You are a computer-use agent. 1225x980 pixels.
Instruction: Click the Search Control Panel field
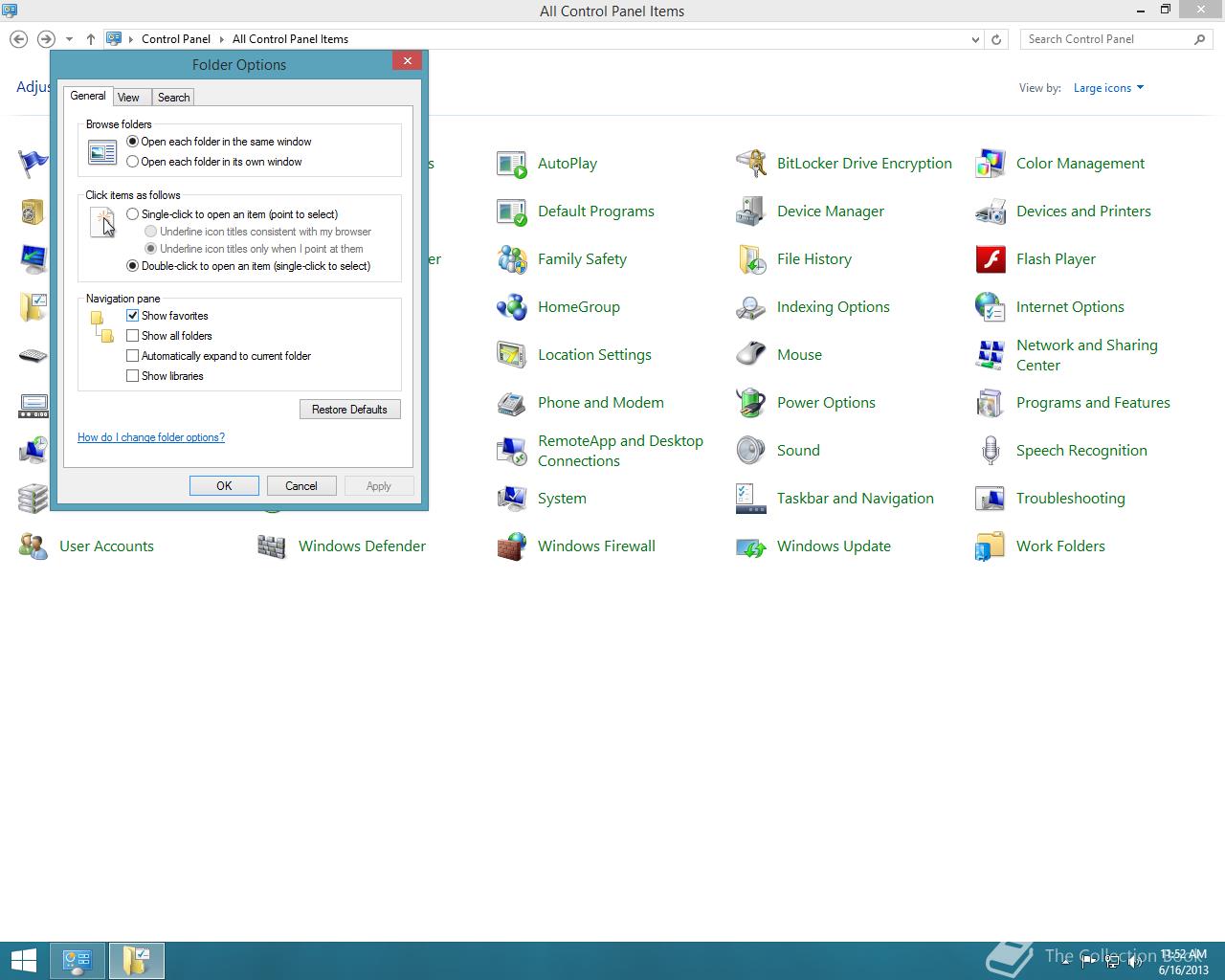pyautogui.click(x=1107, y=39)
